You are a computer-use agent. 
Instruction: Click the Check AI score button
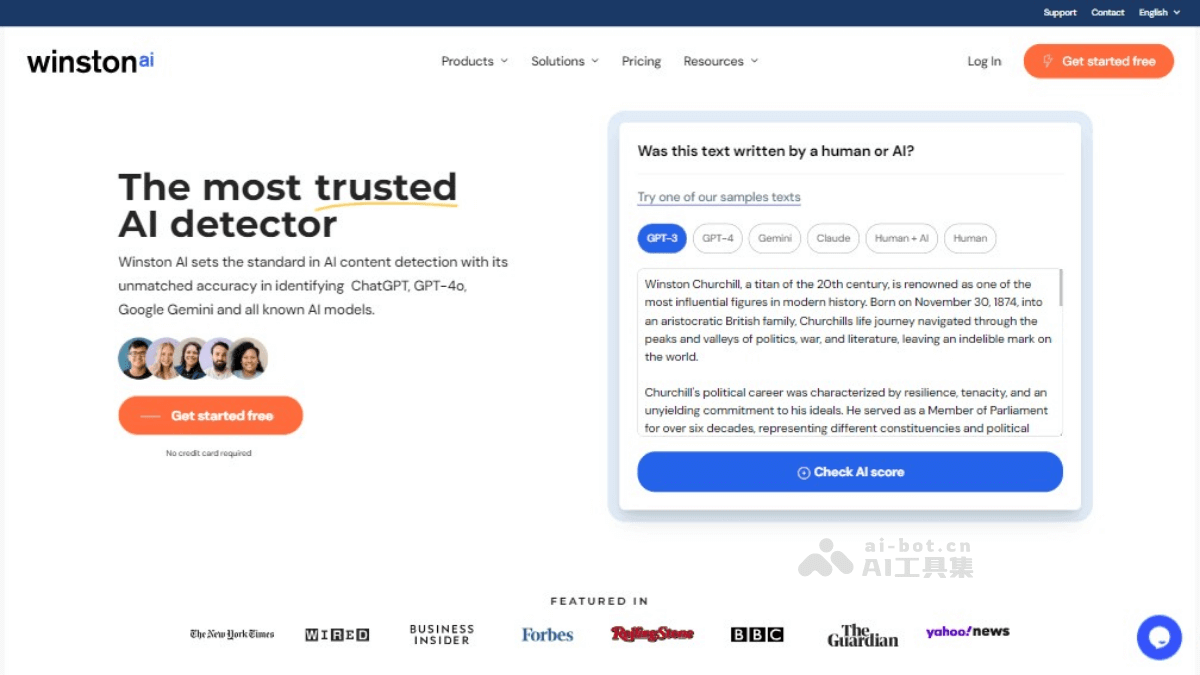(x=850, y=472)
